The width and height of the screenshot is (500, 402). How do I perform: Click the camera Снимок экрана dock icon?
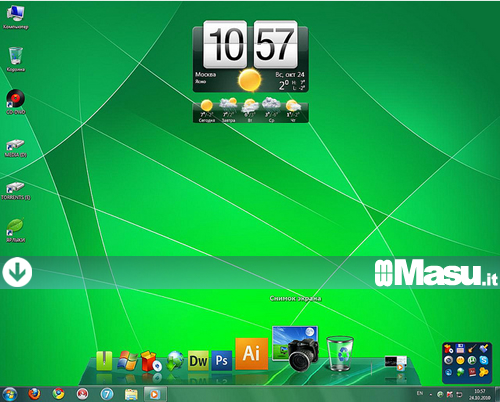[295, 348]
